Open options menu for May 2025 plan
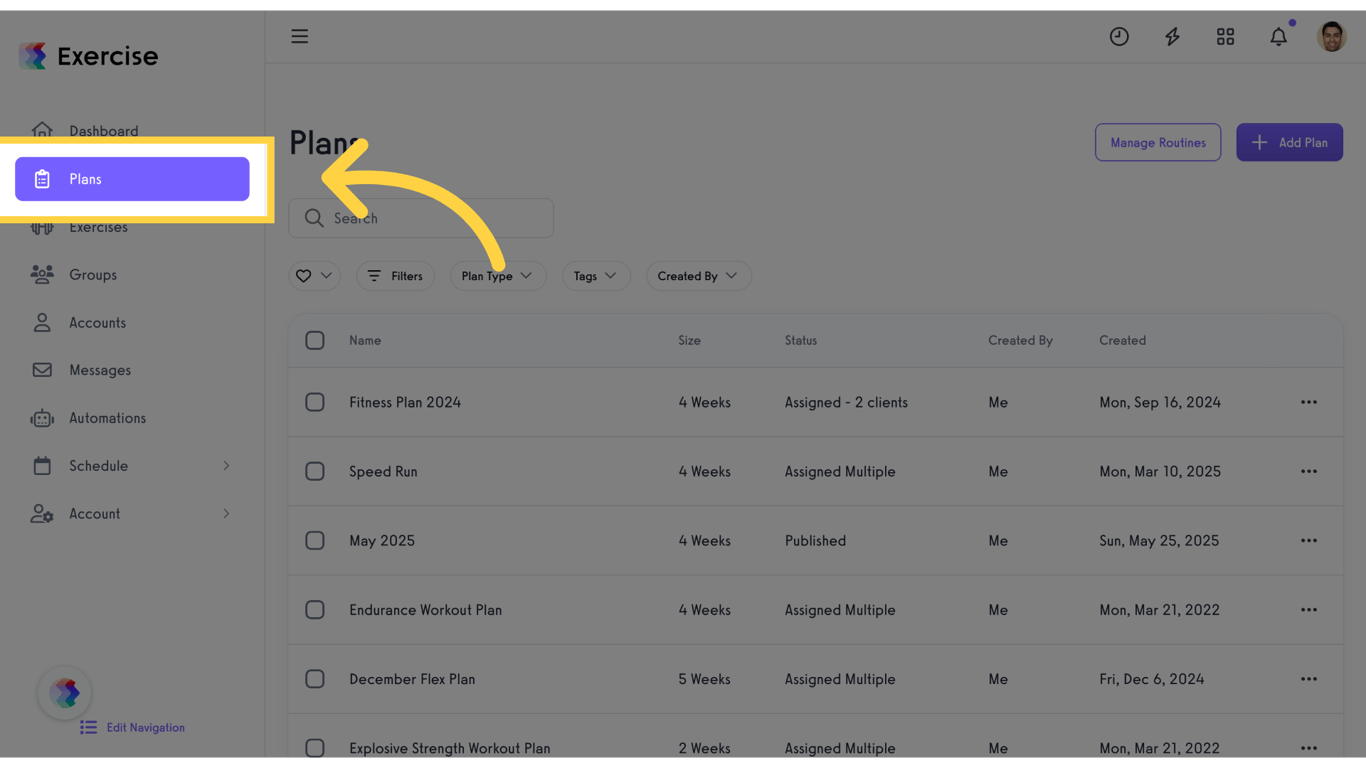Screen dimensions: 1366x768 pyautogui.click(x=1308, y=540)
